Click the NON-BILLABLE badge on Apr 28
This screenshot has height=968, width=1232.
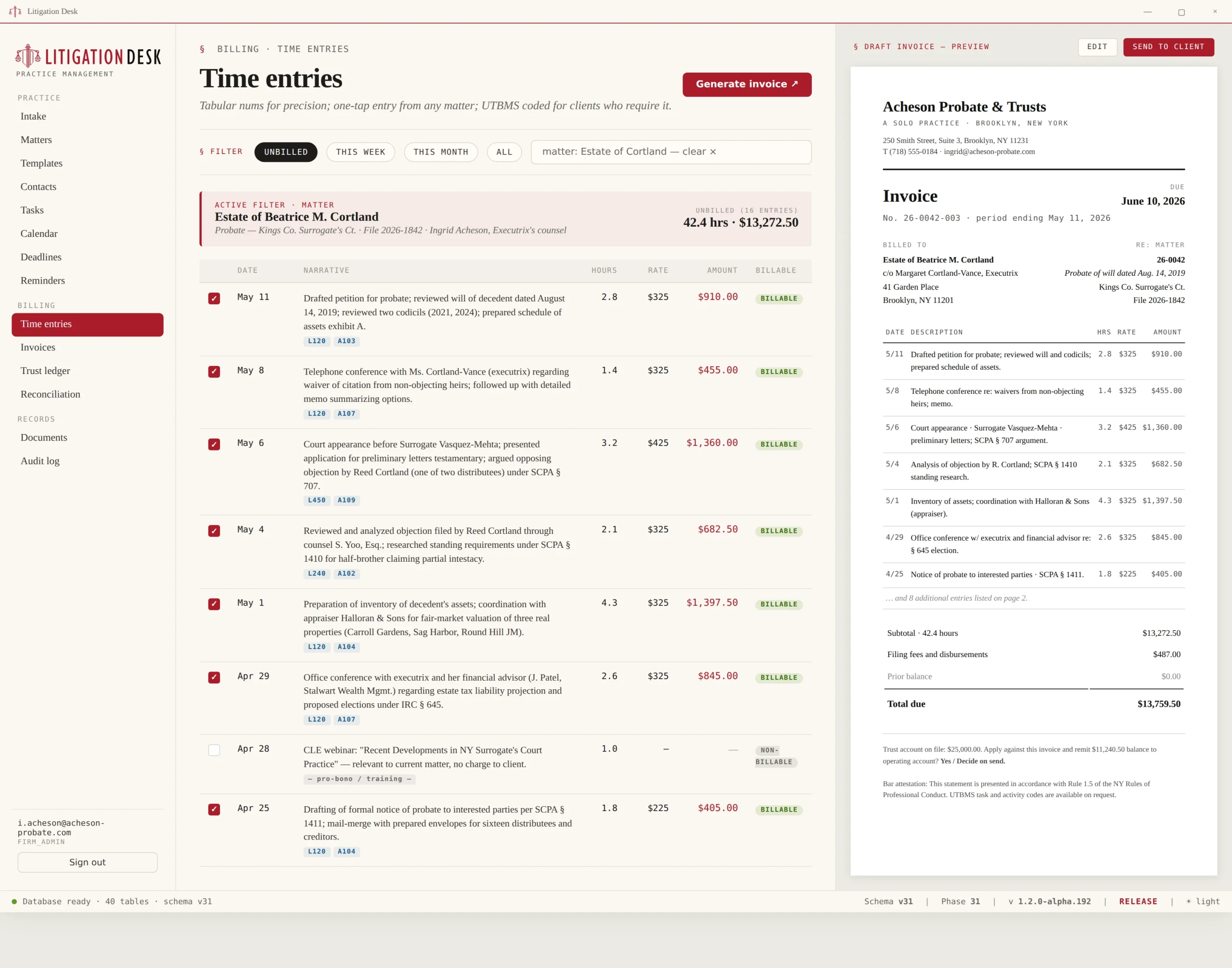(x=776, y=756)
